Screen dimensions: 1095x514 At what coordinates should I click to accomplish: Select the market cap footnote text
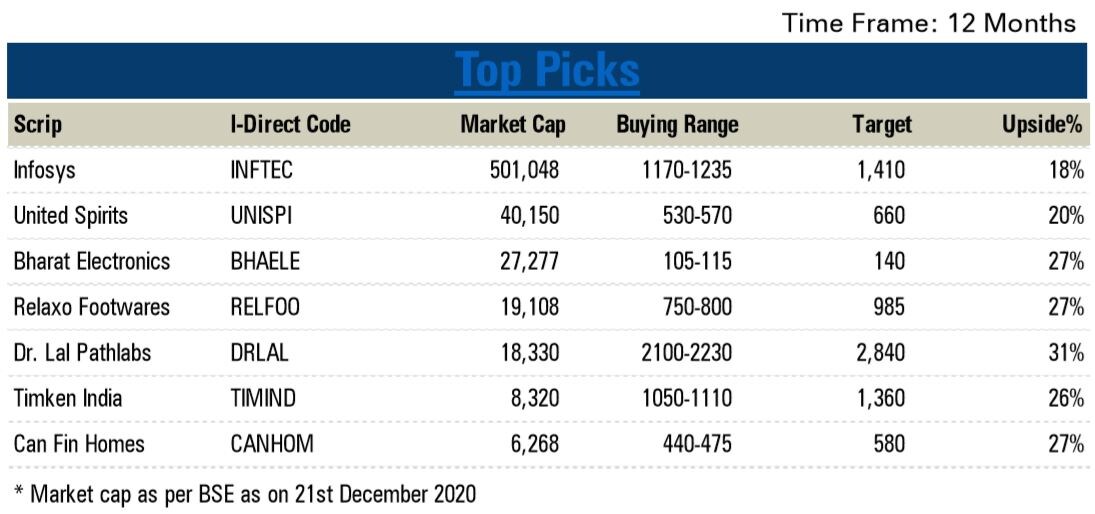point(245,493)
